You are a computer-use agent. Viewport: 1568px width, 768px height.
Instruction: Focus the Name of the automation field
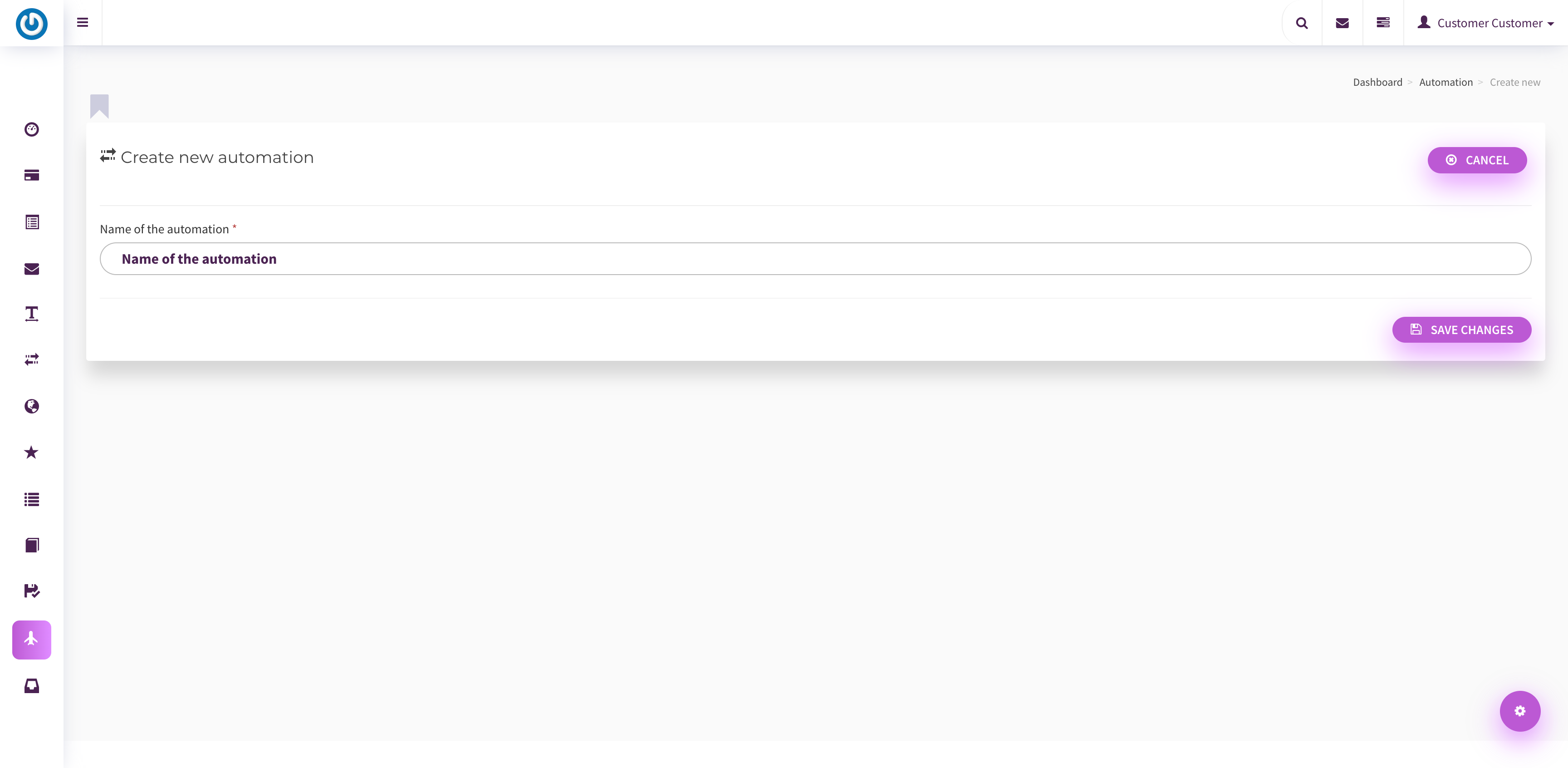click(x=815, y=259)
